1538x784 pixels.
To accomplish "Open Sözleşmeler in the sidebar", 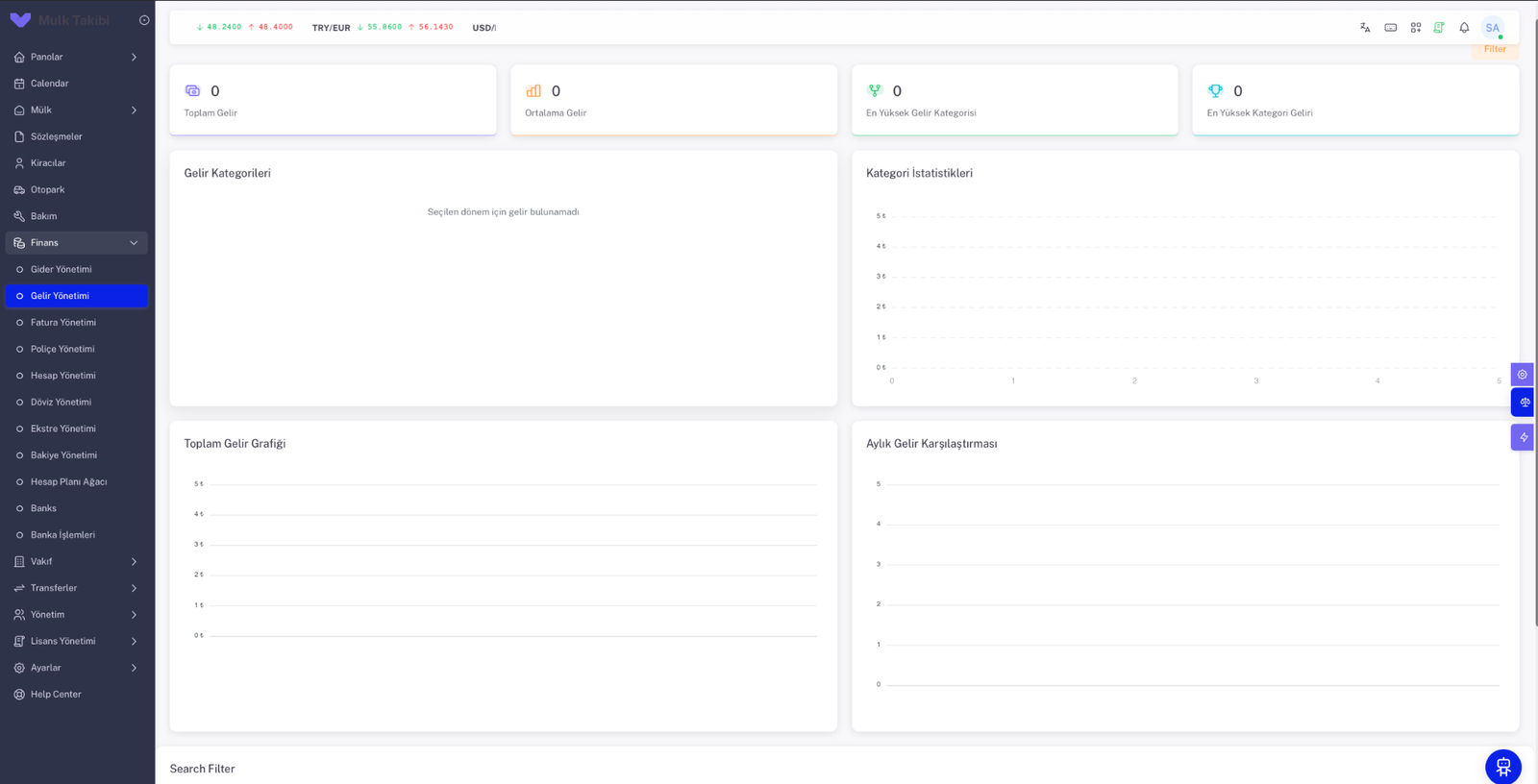I will [x=77, y=136].
